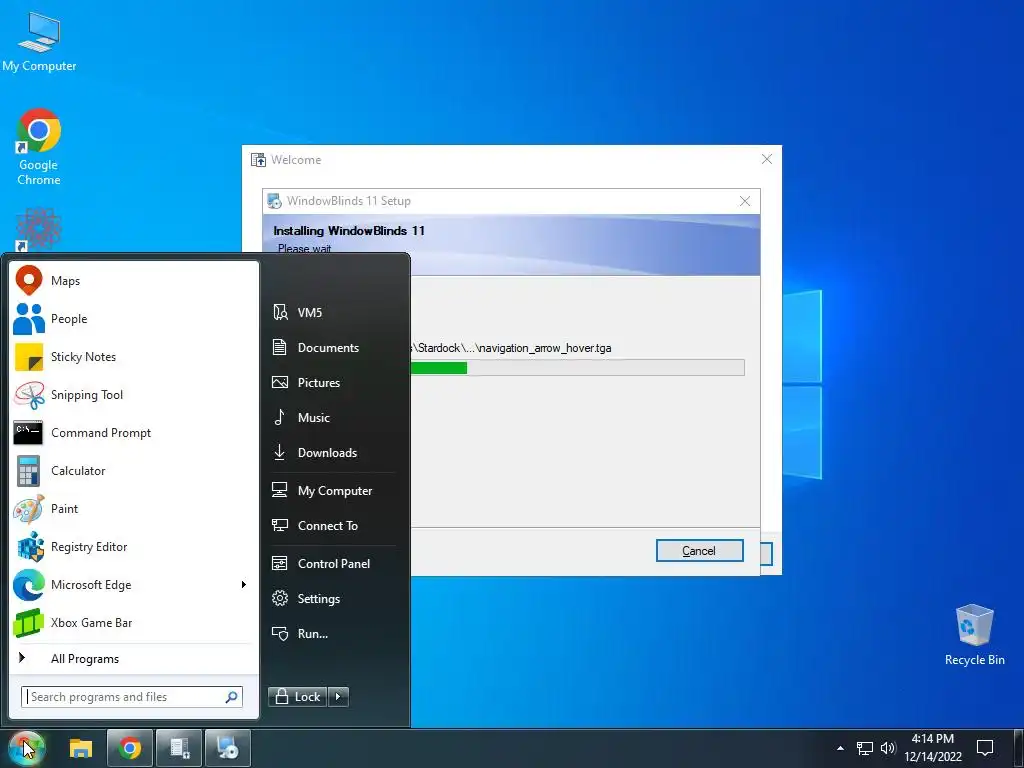1024x768 pixels.
Task: Open Settings from the start menu
Action: coord(332,598)
